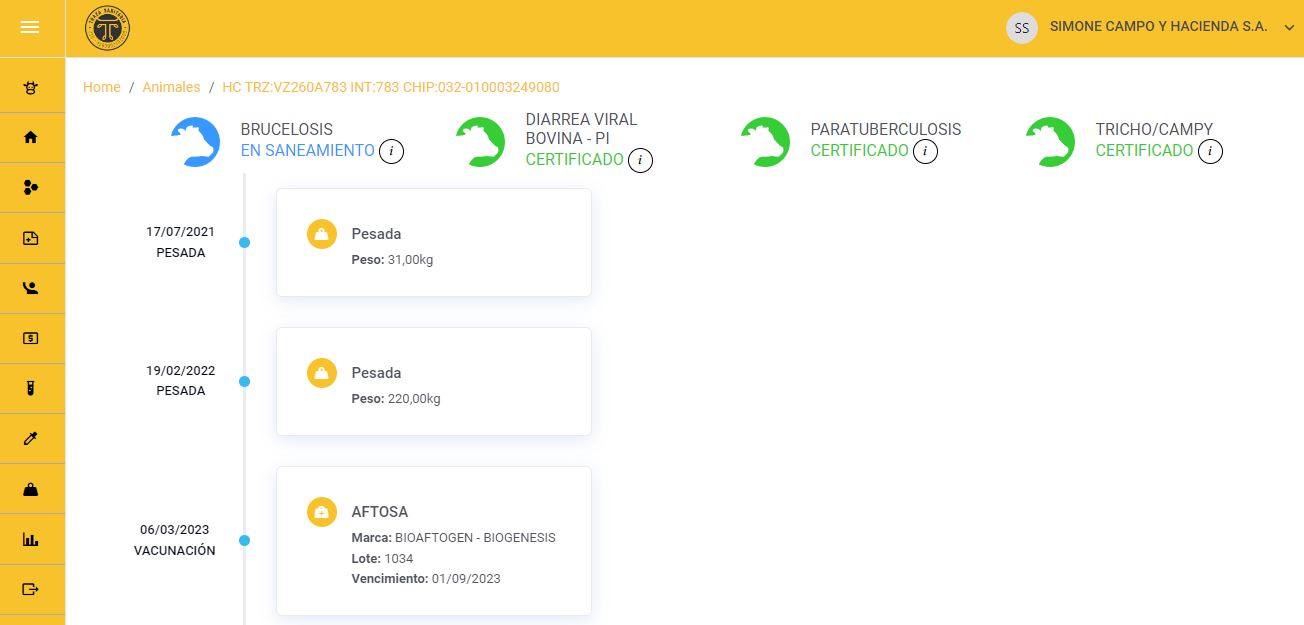
Task: Click the Home breadcrumb link
Action: [x=102, y=87]
